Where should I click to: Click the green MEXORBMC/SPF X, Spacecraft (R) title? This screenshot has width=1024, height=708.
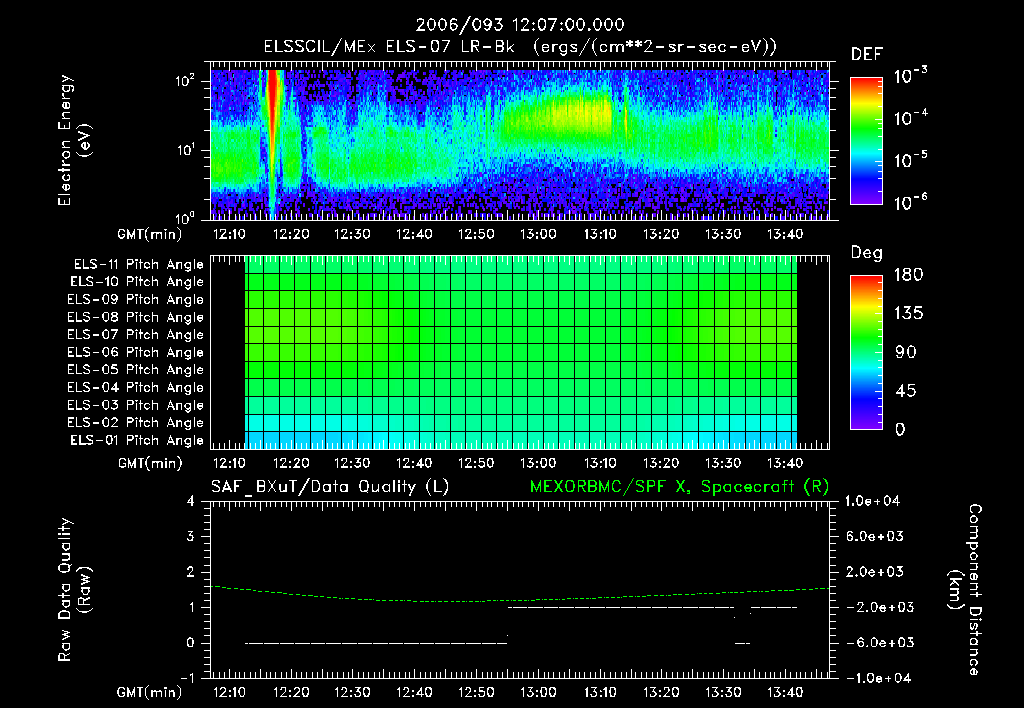[679, 487]
